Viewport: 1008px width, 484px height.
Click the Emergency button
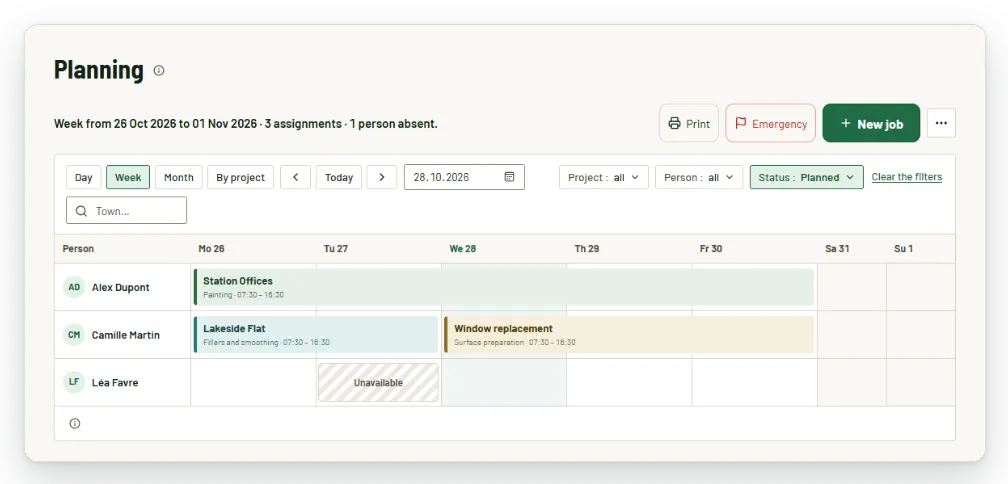[771, 123]
